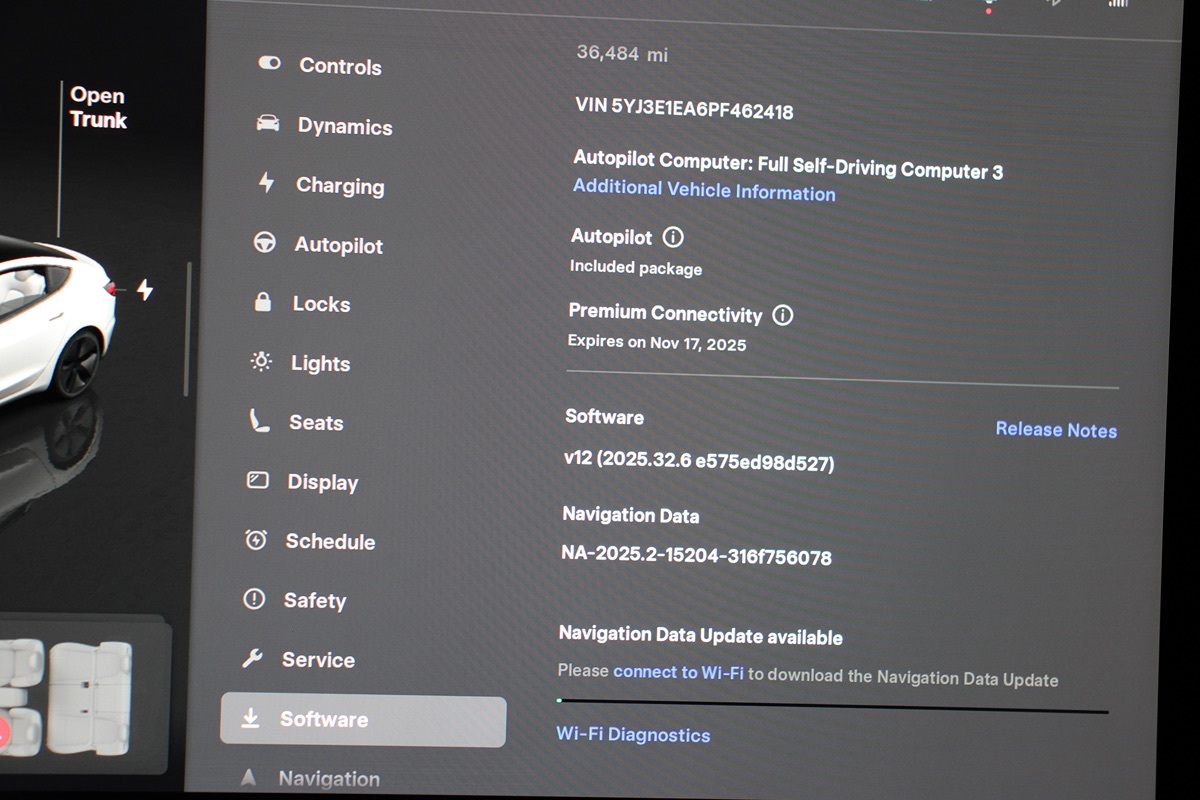Tap Premium Connectivity info icon
Image resolution: width=1200 pixels, height=800 pixels.
click(783, 315)
